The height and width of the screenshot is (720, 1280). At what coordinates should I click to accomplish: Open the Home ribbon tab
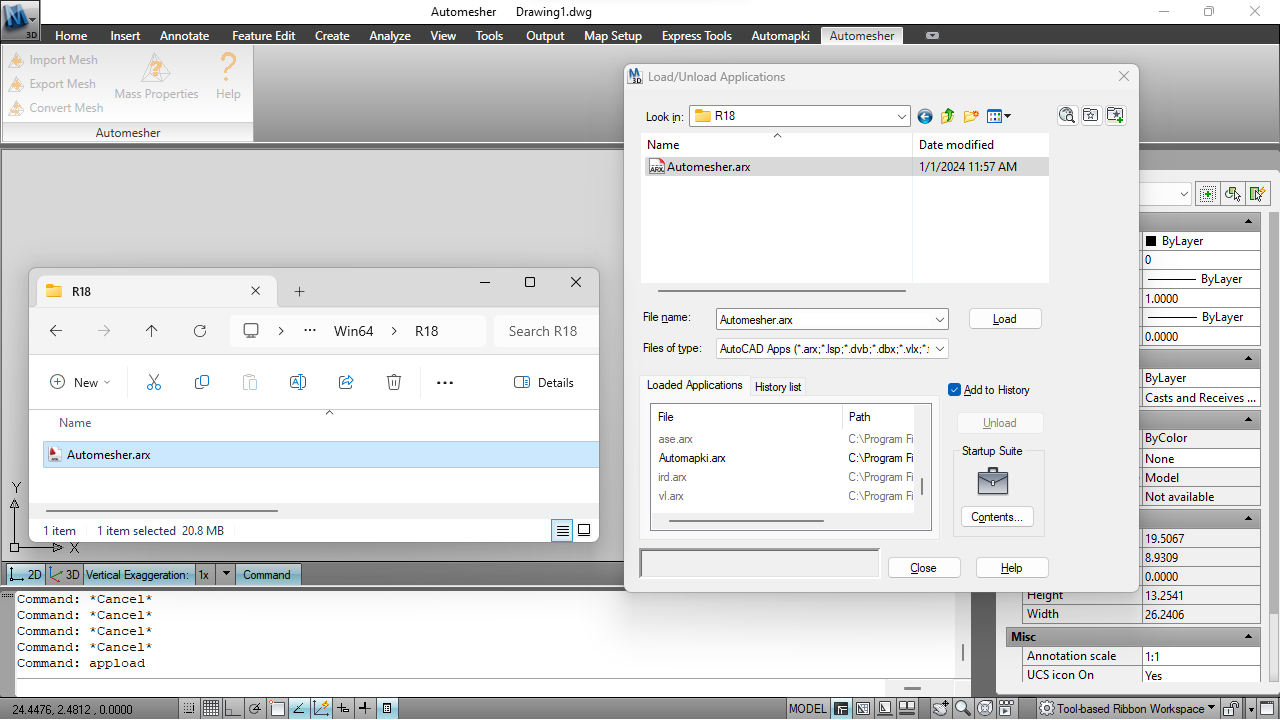(x=71, y=36)
